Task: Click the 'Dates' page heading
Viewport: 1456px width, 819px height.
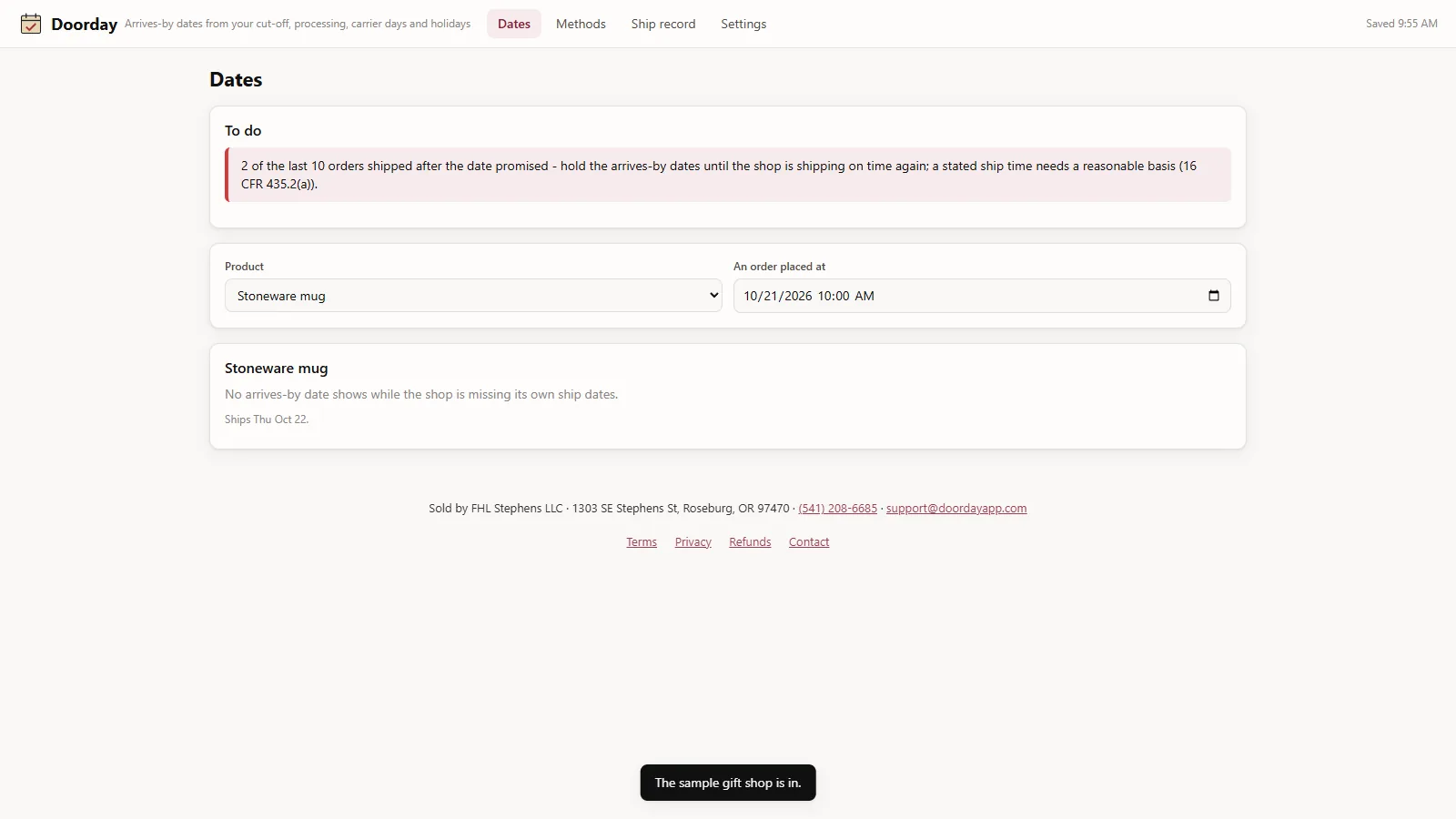Action: tap(236, 80)
